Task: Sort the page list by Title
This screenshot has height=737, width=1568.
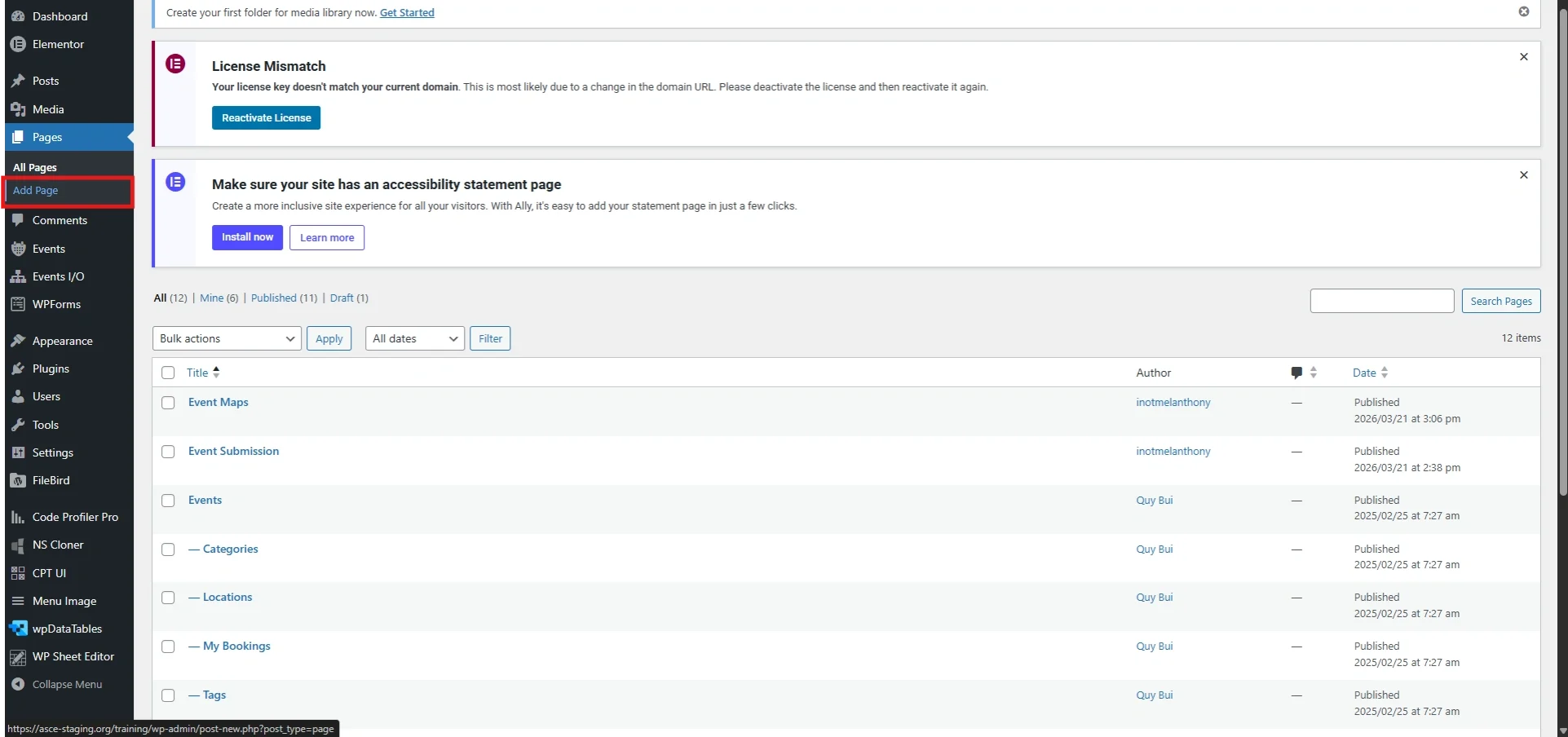Action: [203, 373]
